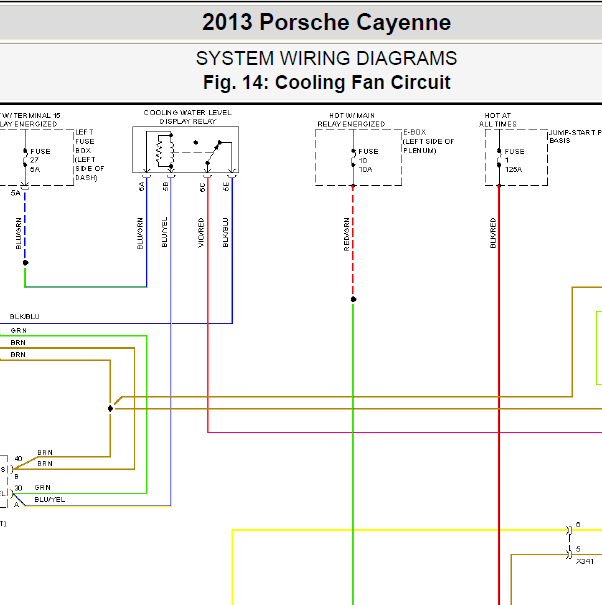Click the RED/GRN wire label

point(346,234)
